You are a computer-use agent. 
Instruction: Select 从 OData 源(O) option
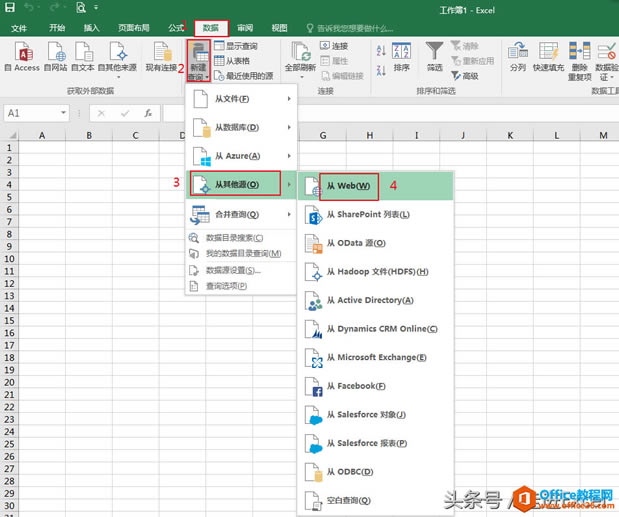click(375, 243)
